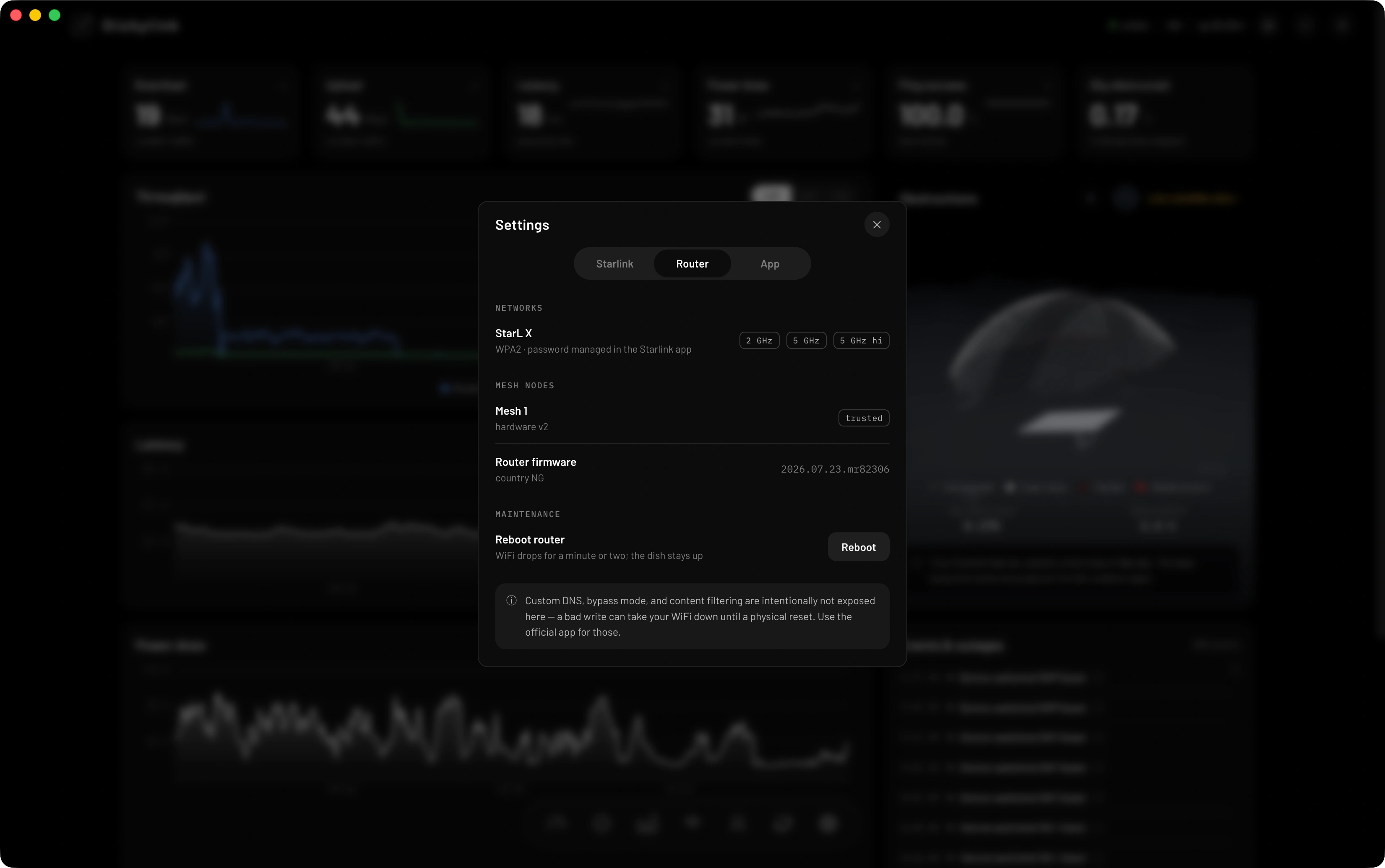
Task: Click the 'country NG' text
Action: (x=519, y=478)
